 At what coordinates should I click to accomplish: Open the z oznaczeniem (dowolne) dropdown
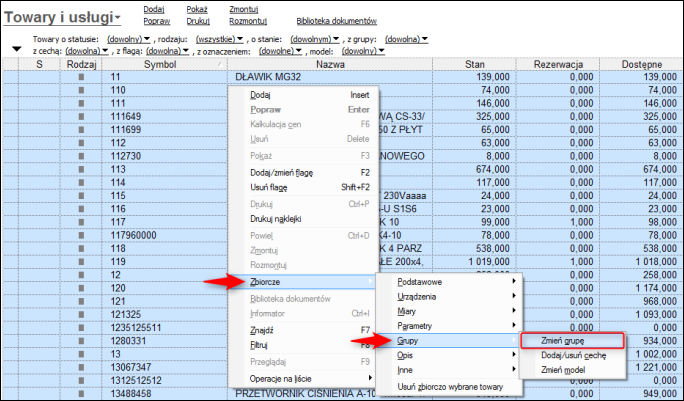(x=280, y=51)
